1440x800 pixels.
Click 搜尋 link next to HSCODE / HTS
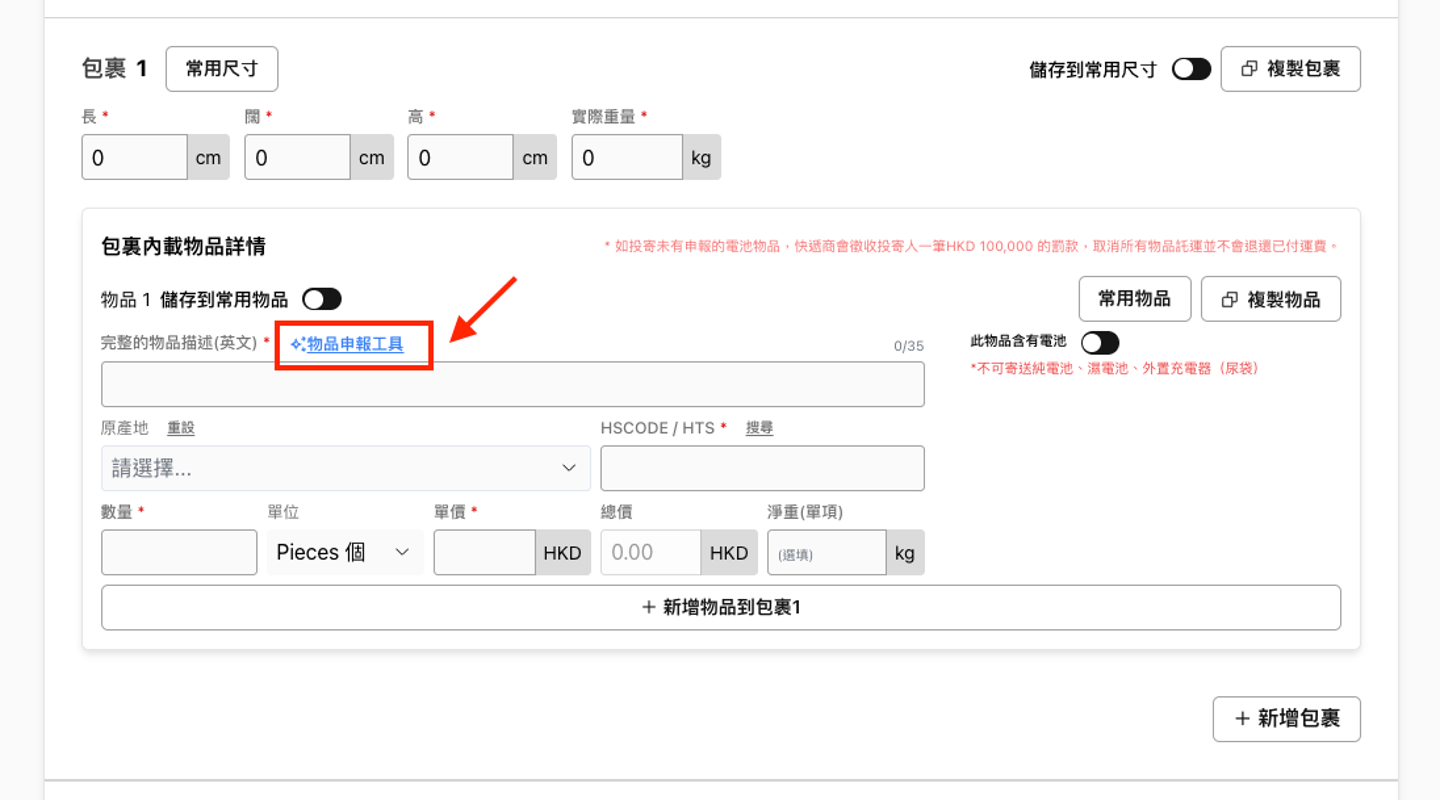click(759, 428)
